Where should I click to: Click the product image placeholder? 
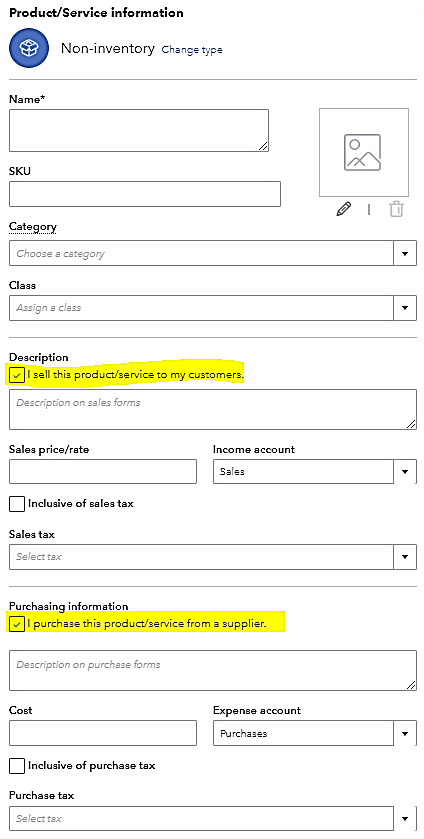click(364, 152)
